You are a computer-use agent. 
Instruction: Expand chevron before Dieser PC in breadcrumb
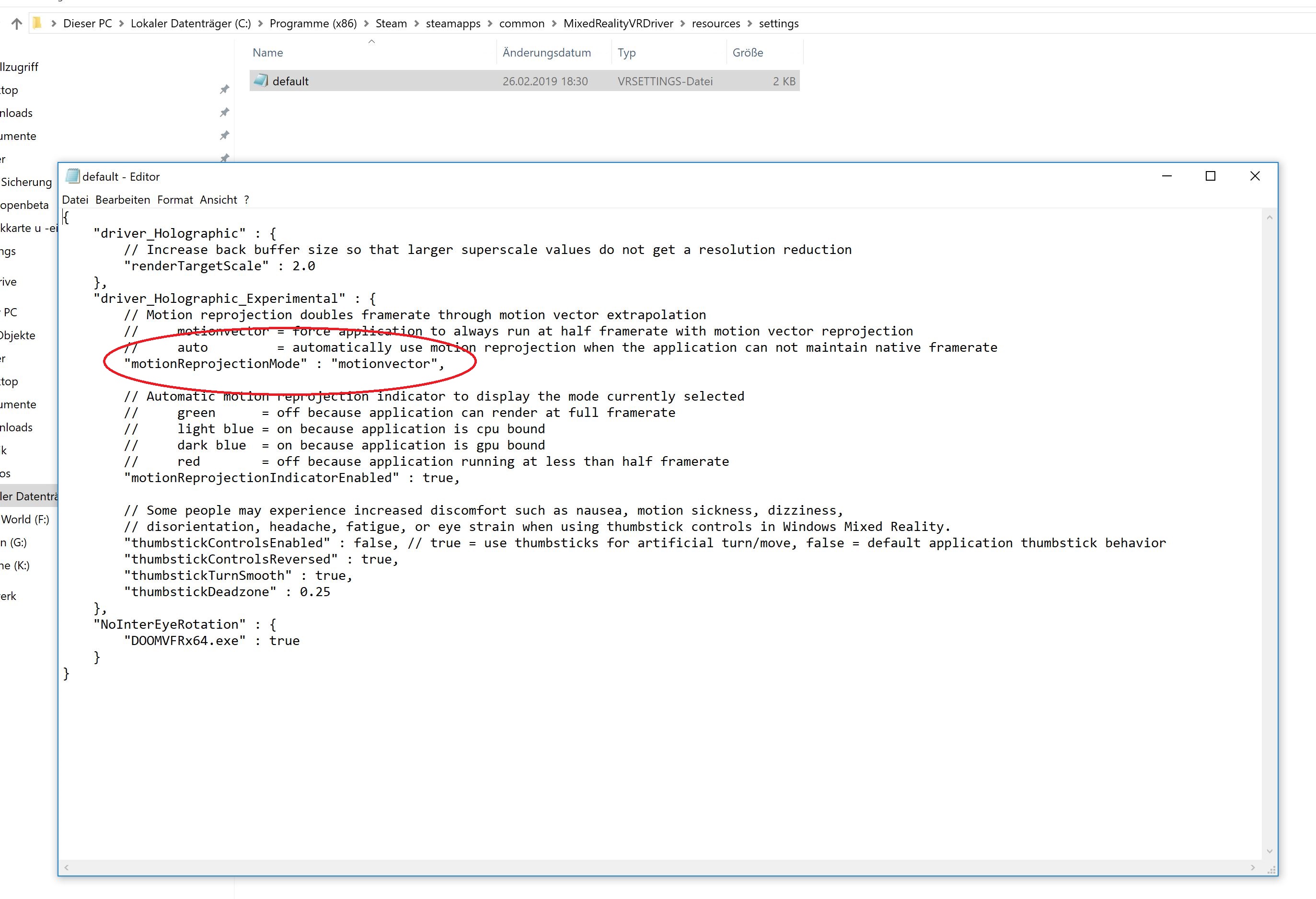(x=54, y=24)
